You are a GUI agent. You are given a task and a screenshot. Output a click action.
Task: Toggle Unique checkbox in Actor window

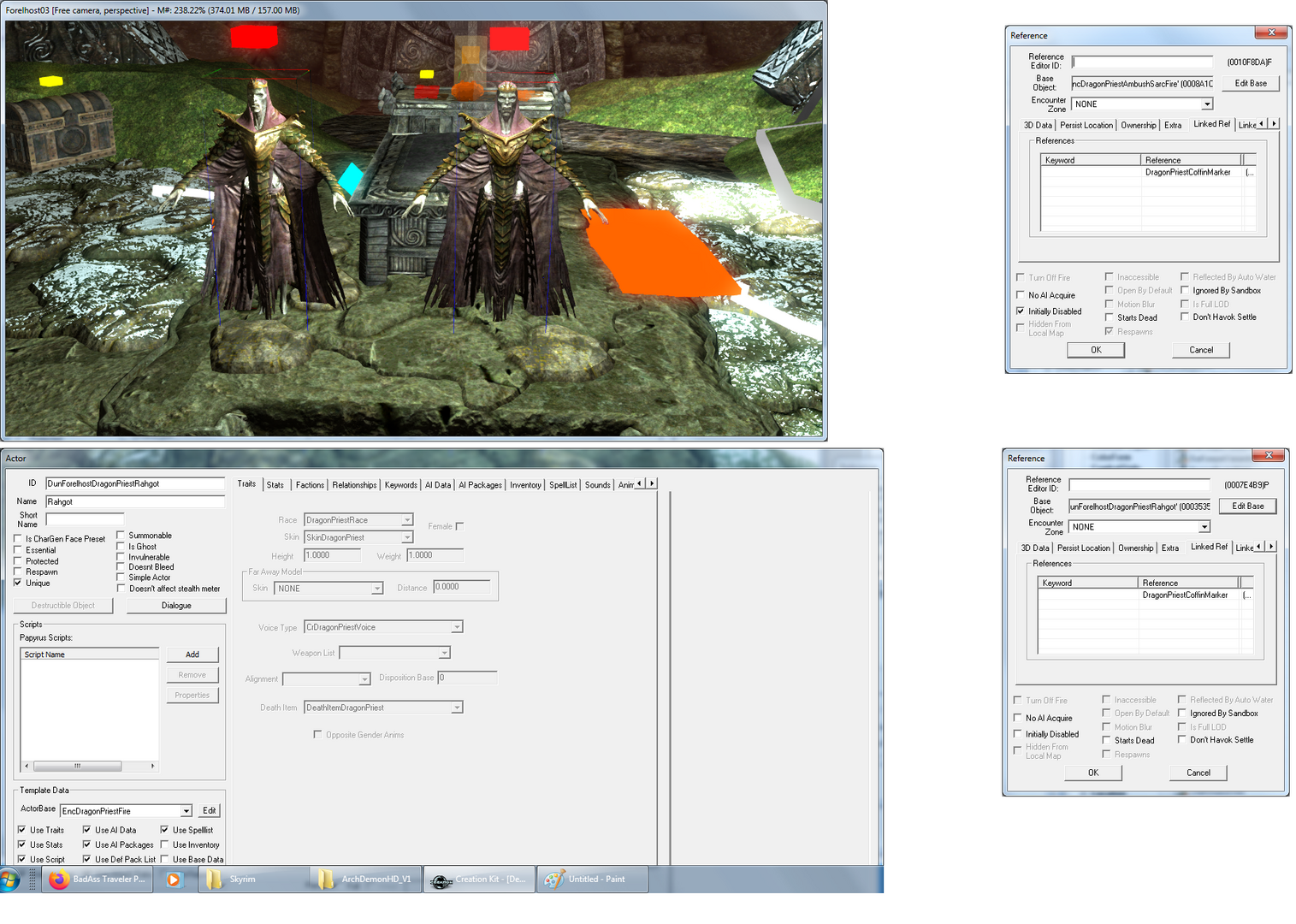click(18, 583)
